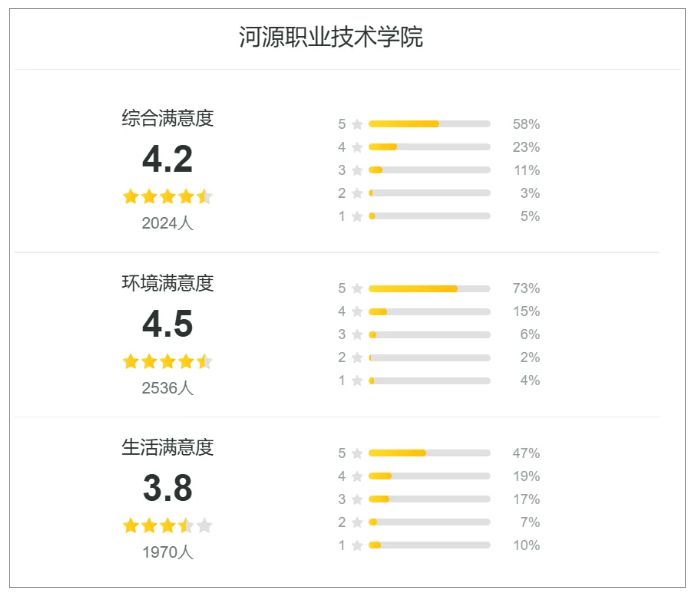This screenshot has width=694, height=600.
Task: Click the gold star rating under 4.5
Action: point(167,361)
